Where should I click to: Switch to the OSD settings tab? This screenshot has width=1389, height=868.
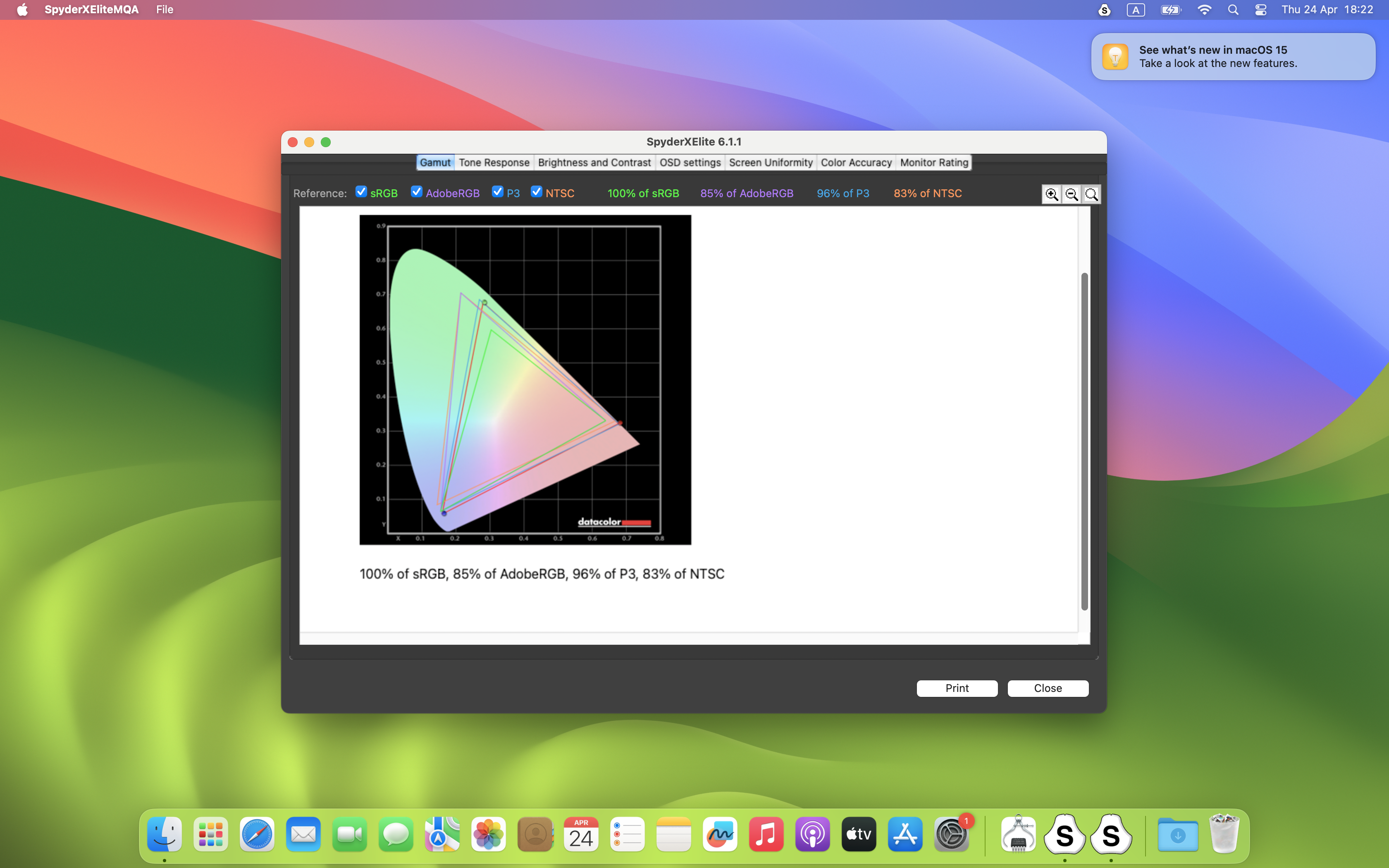[690, 162]
